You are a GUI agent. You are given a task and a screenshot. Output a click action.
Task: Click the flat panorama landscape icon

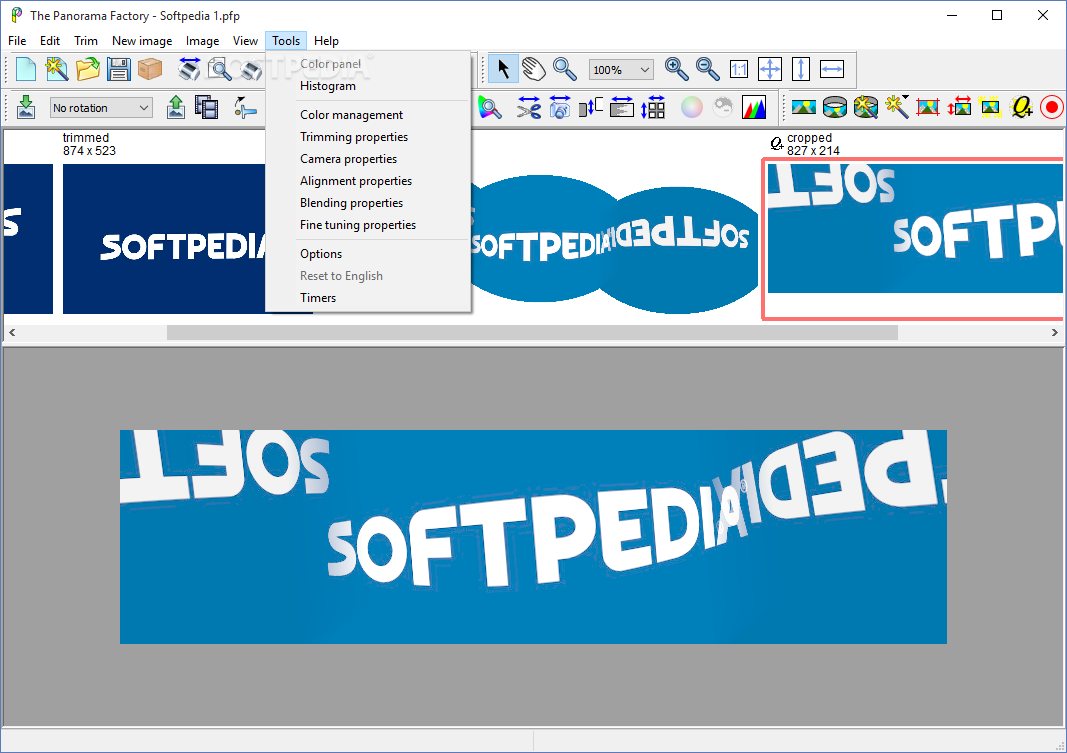click(804, 107)
